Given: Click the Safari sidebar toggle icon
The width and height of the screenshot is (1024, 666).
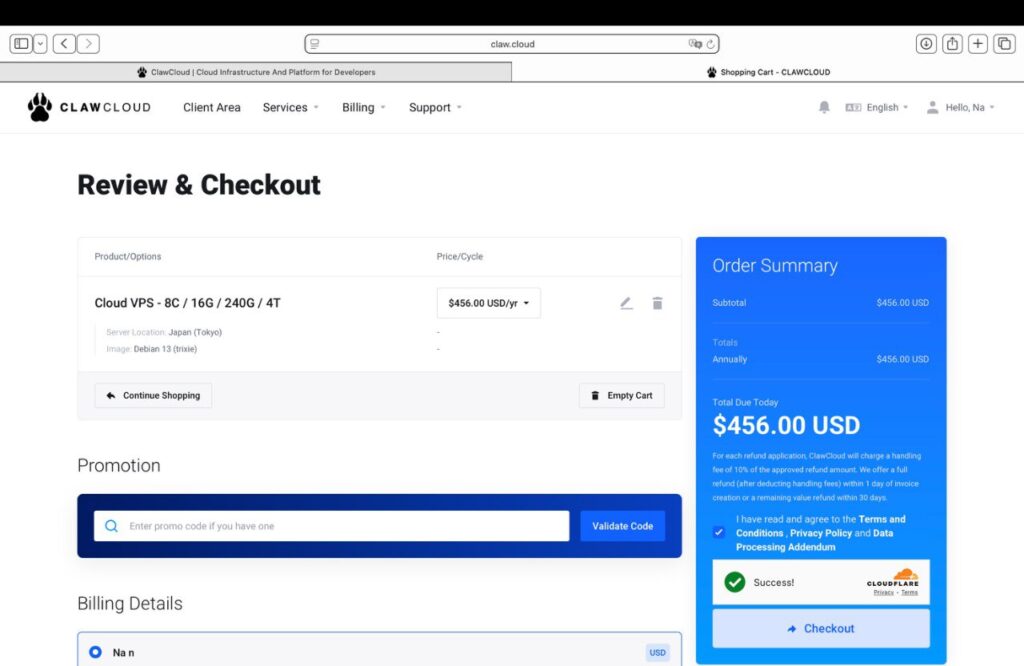Looking at the screenshot, I should tap(21, 44).
